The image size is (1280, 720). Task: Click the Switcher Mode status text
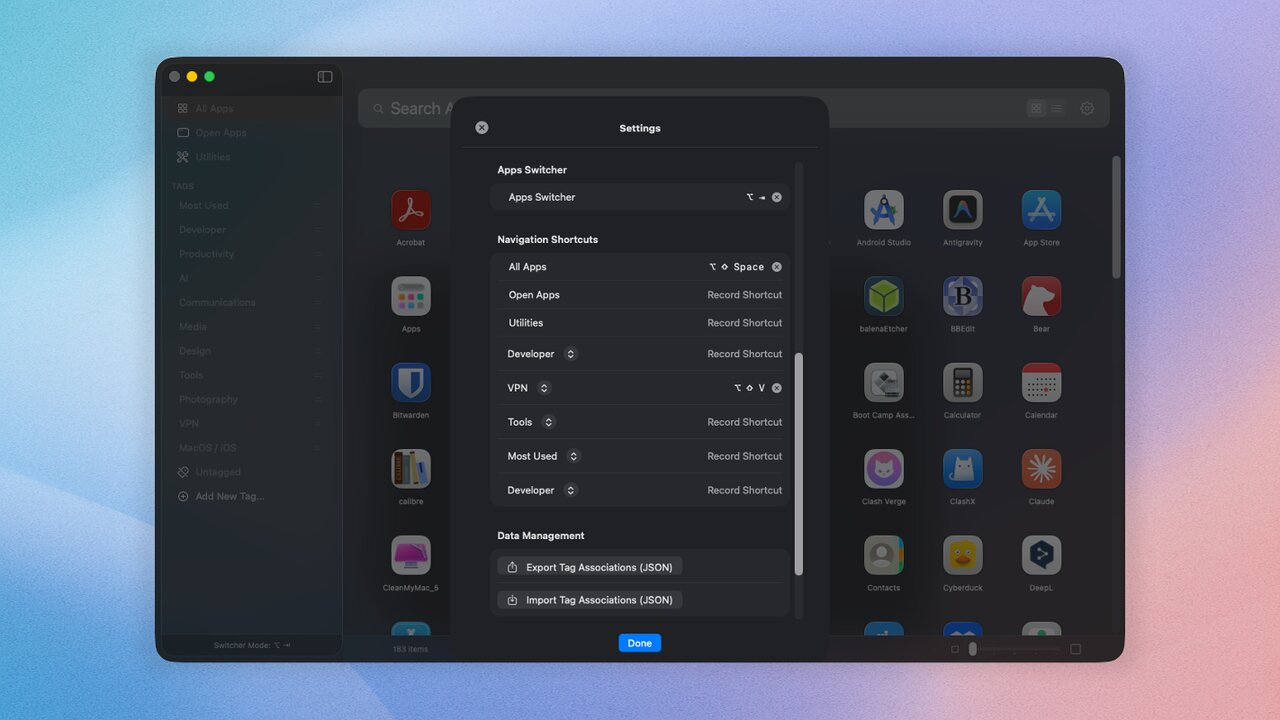point(252,645)
